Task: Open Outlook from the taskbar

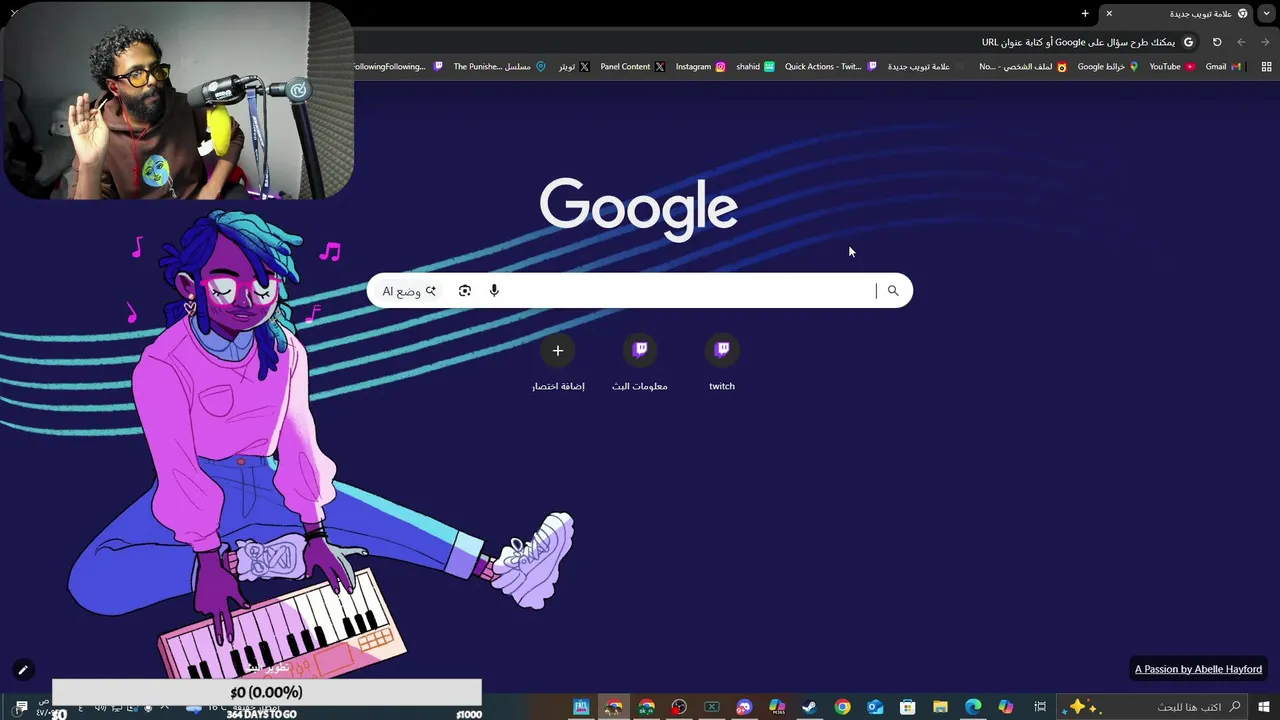Action: 875,707
